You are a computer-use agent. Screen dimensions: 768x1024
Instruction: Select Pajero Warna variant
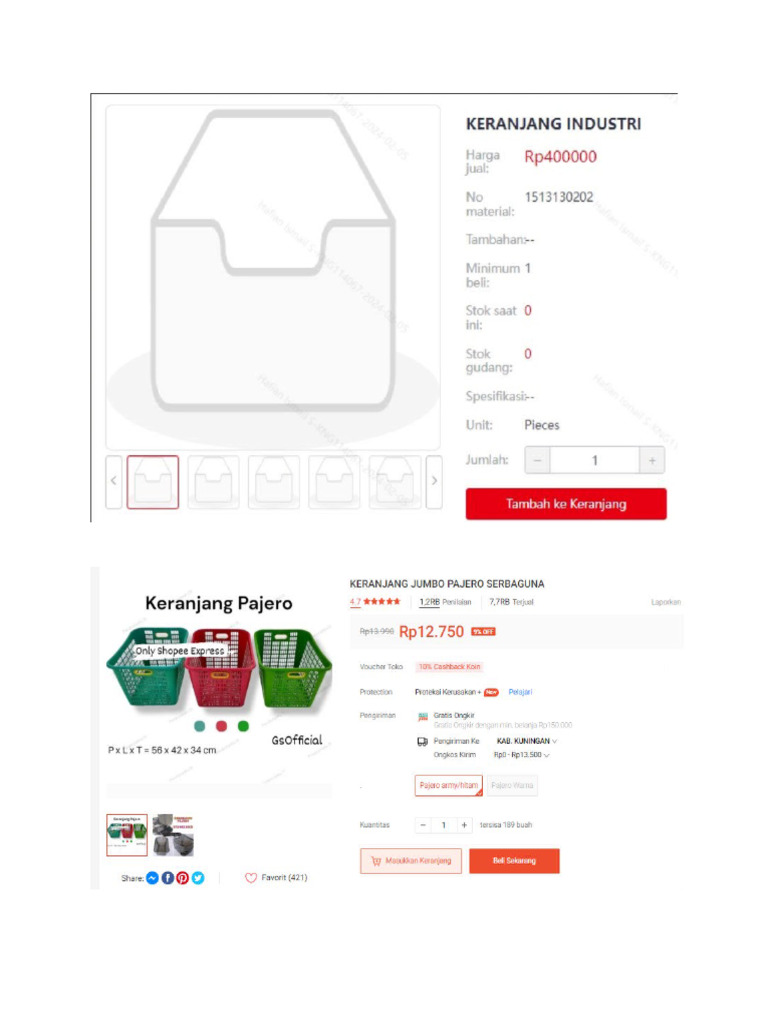pyautogui.click(x=512, y=785)
